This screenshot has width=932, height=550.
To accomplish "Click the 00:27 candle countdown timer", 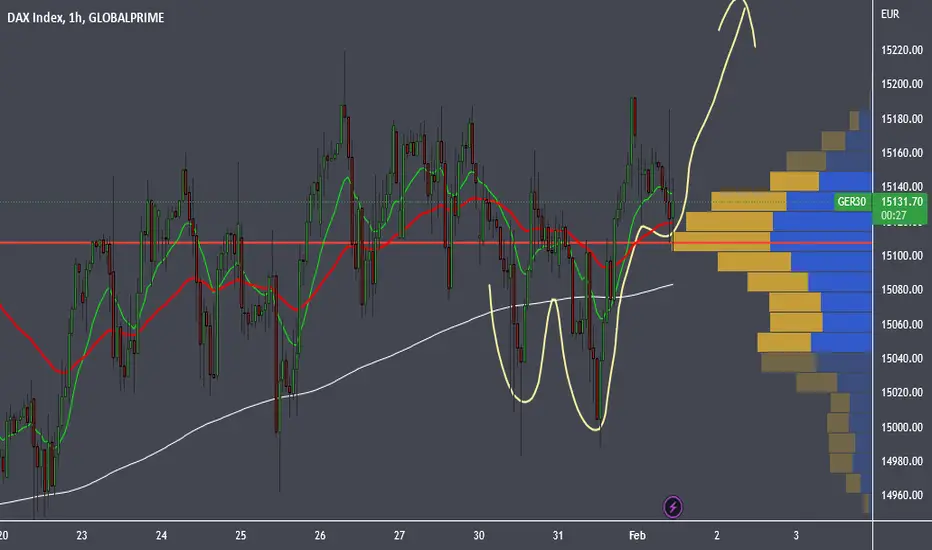I will [x=893, y=216].
